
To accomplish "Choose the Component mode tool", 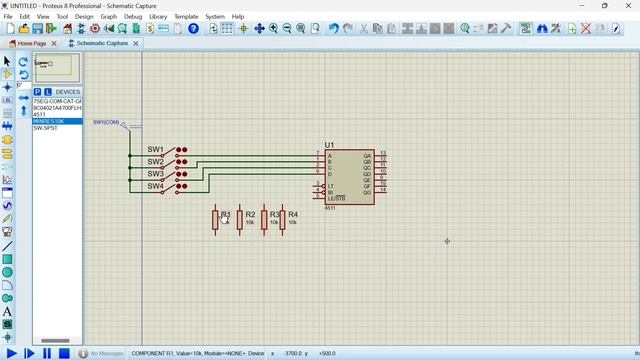I will pos(7,74).
